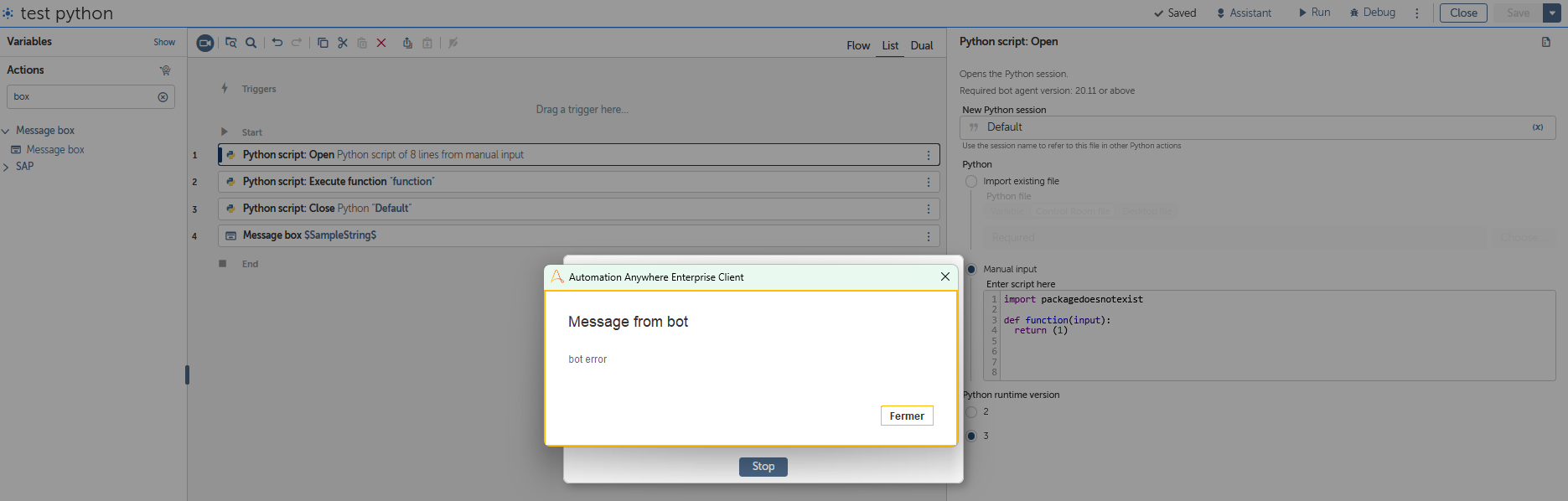Click the Saved status indicator
Viewport: 1568px width, 501px height.
point(1175,13)
